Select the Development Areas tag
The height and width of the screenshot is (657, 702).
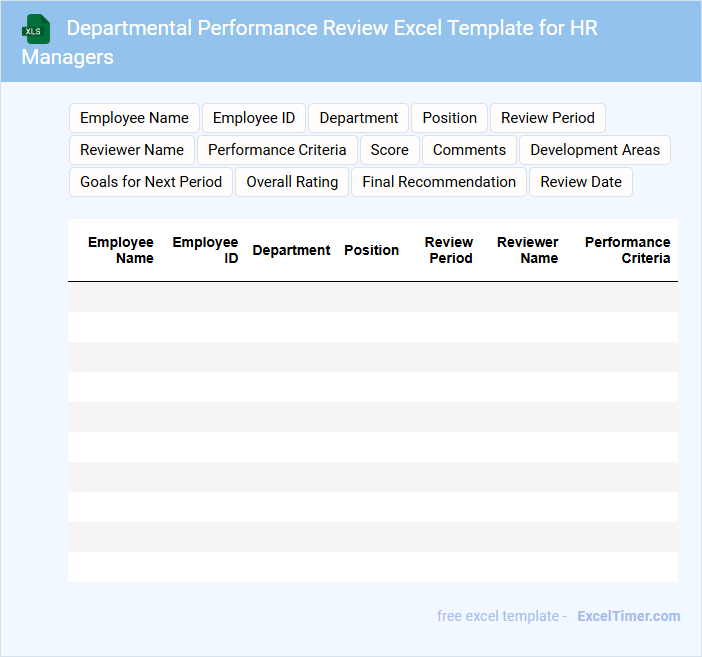tap(594, 150)
